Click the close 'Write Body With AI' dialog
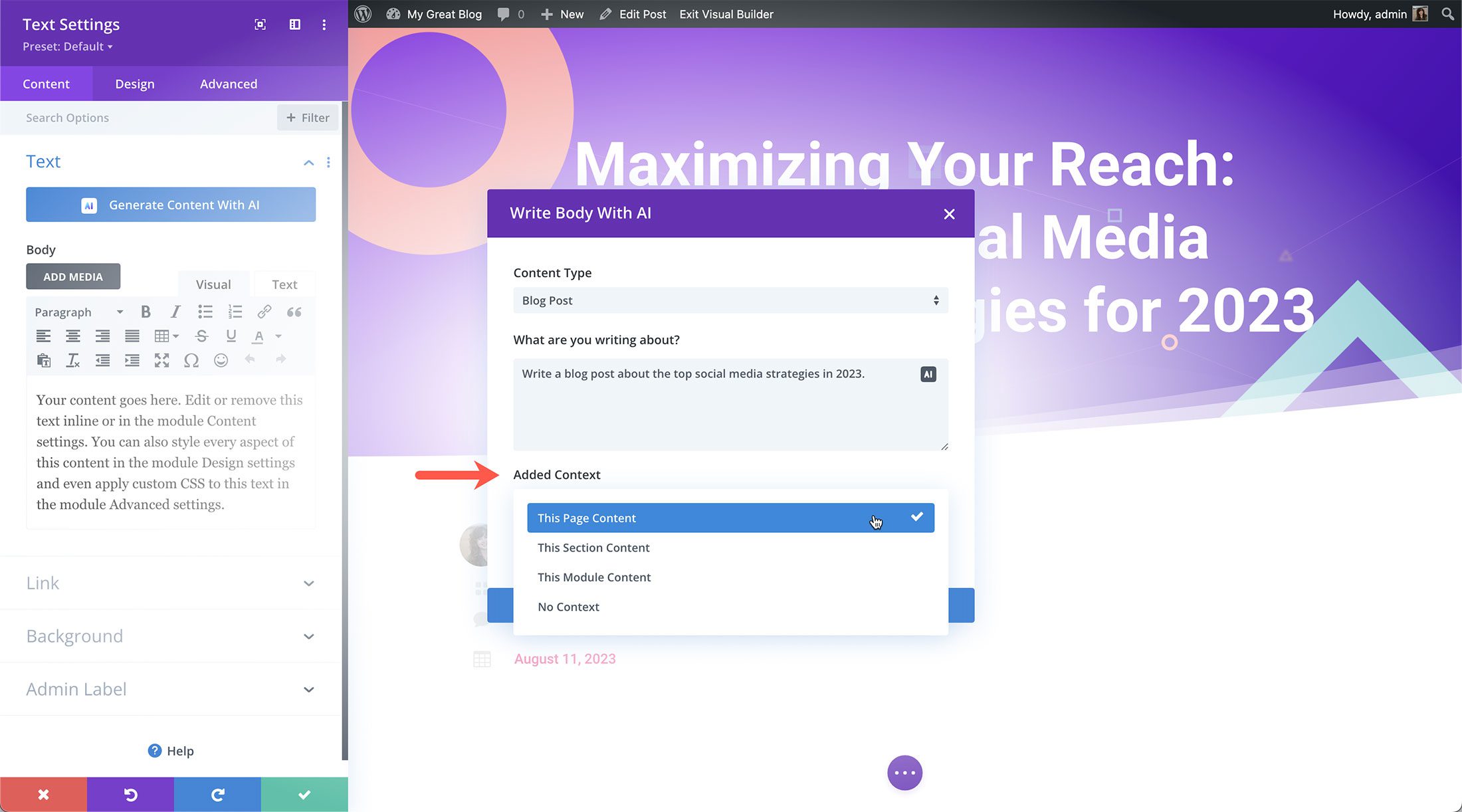1462x812 pixels. [x=948, y=213]
